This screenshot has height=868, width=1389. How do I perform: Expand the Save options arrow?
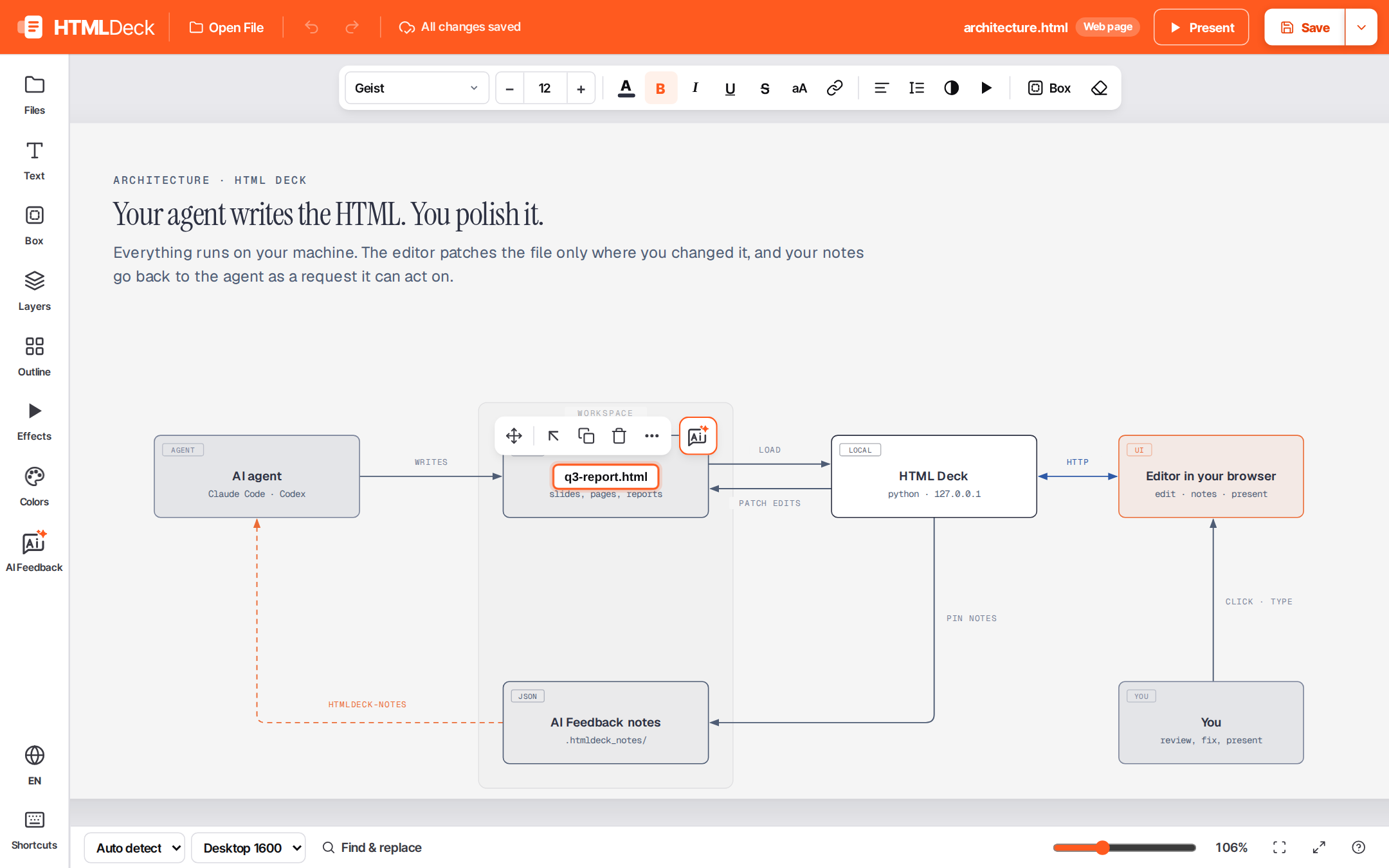tap(1361, 27)
